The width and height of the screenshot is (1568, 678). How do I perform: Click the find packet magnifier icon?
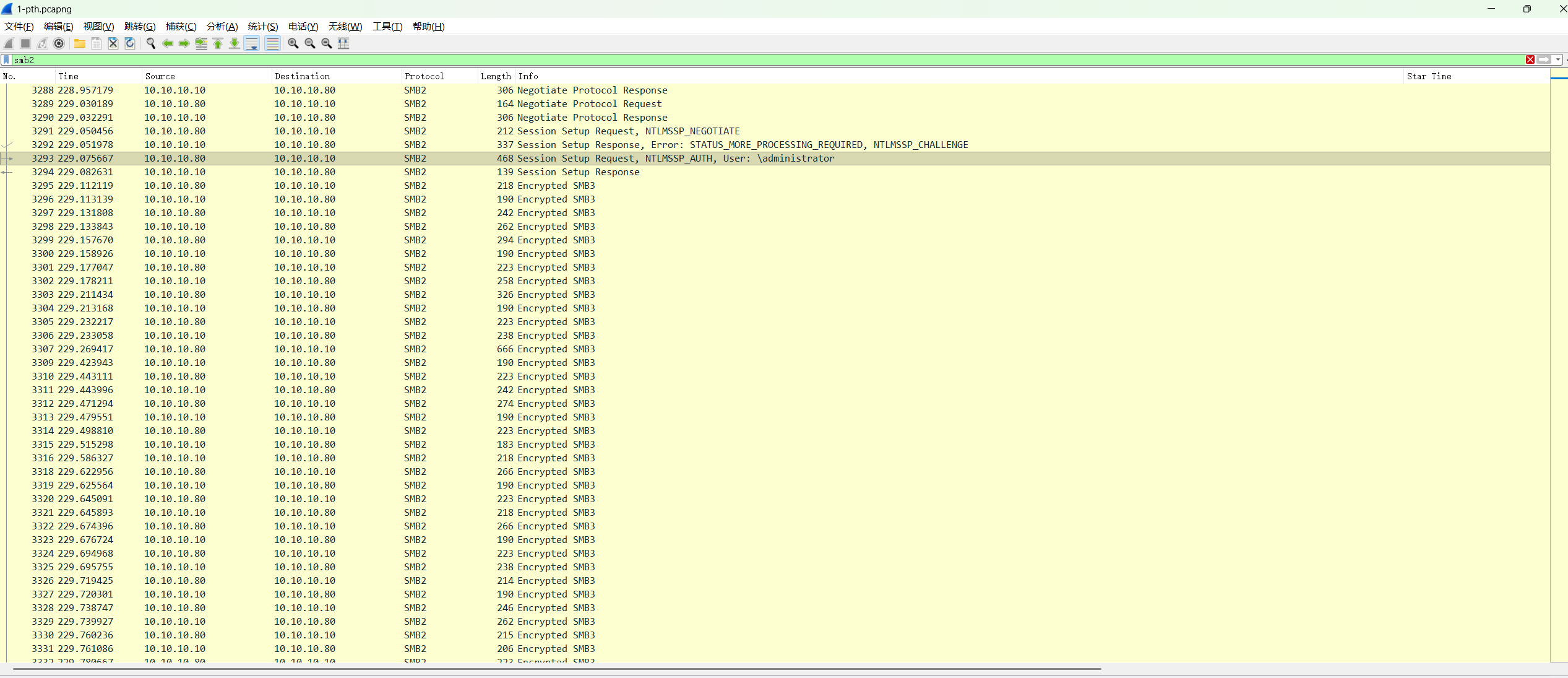click(x=150, y=43)
